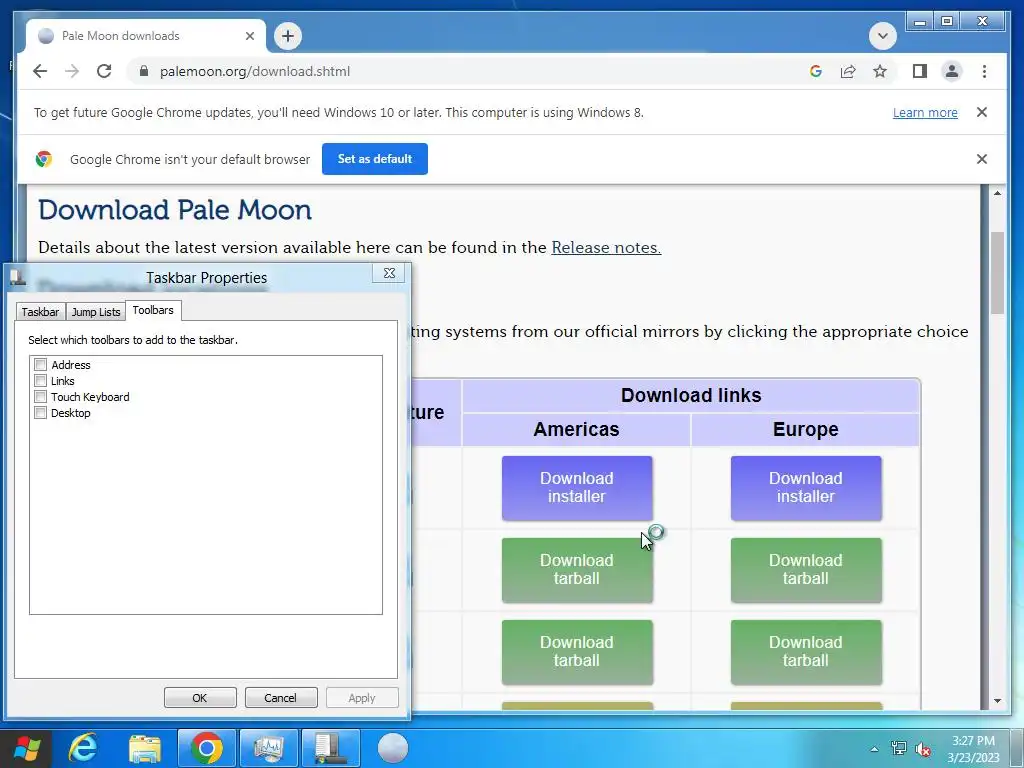This screenshot has height=768, width=1024.
Task: Select Taskbar Properties taskbar icon
Action: pyautogui.click(x=330, y=748)
